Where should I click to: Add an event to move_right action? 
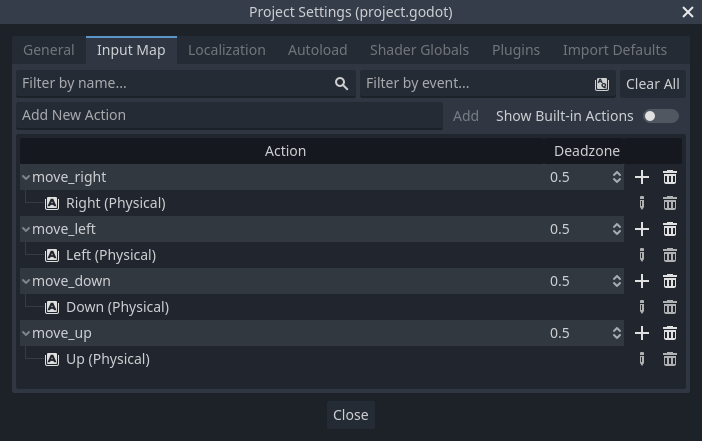click(642, 177)
